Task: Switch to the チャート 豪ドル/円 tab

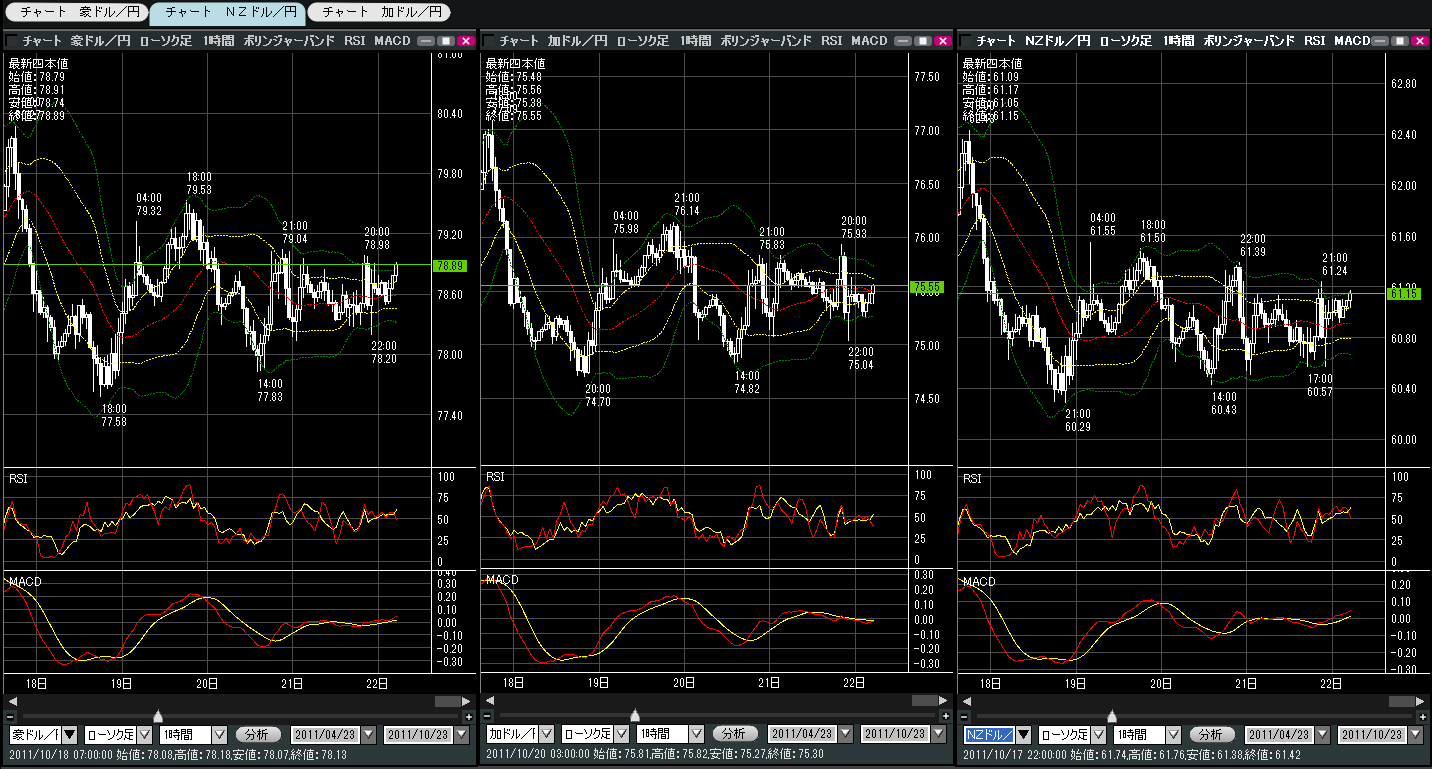Action: coord(74,13)
